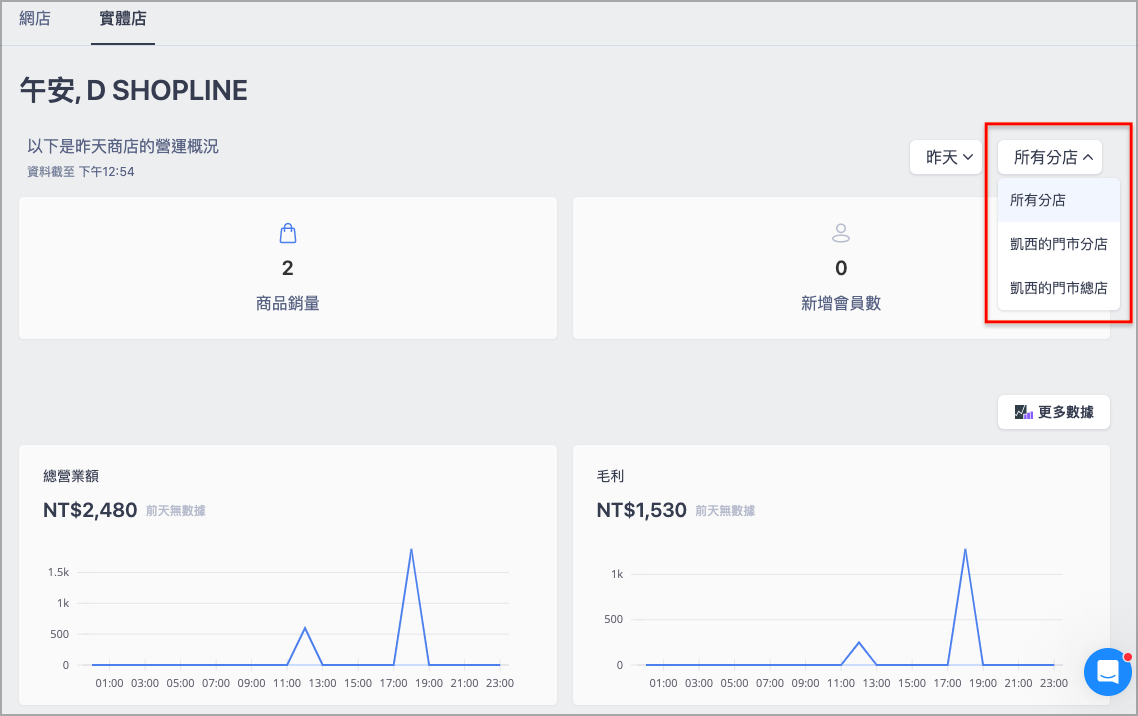Screen dimensions: 1138x716
Task: Click the 新增會員數 label
Action: [841, 303]
